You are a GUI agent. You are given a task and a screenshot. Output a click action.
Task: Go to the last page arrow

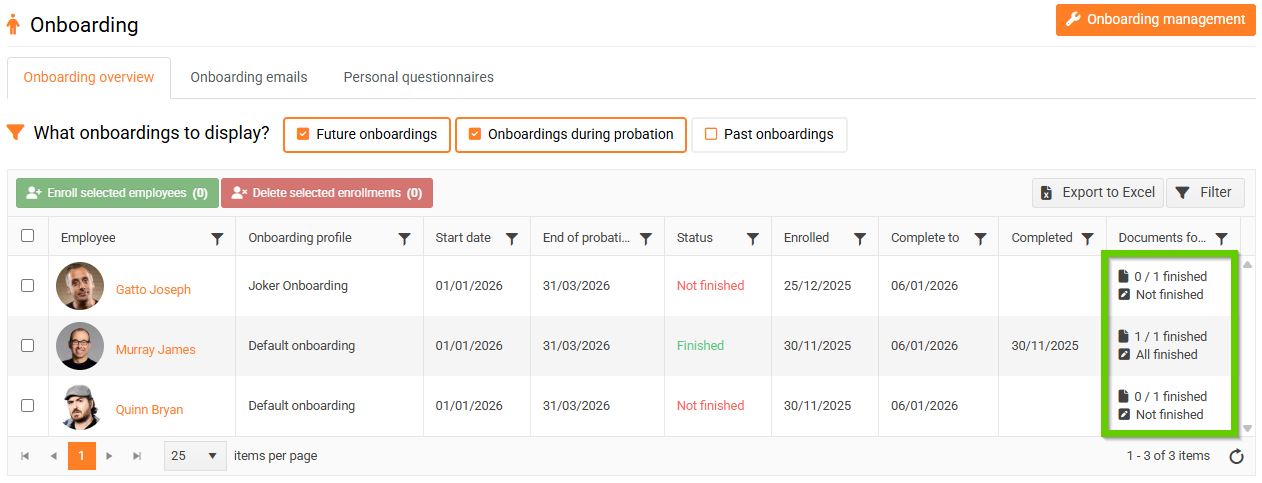click(x=137, y=456)
